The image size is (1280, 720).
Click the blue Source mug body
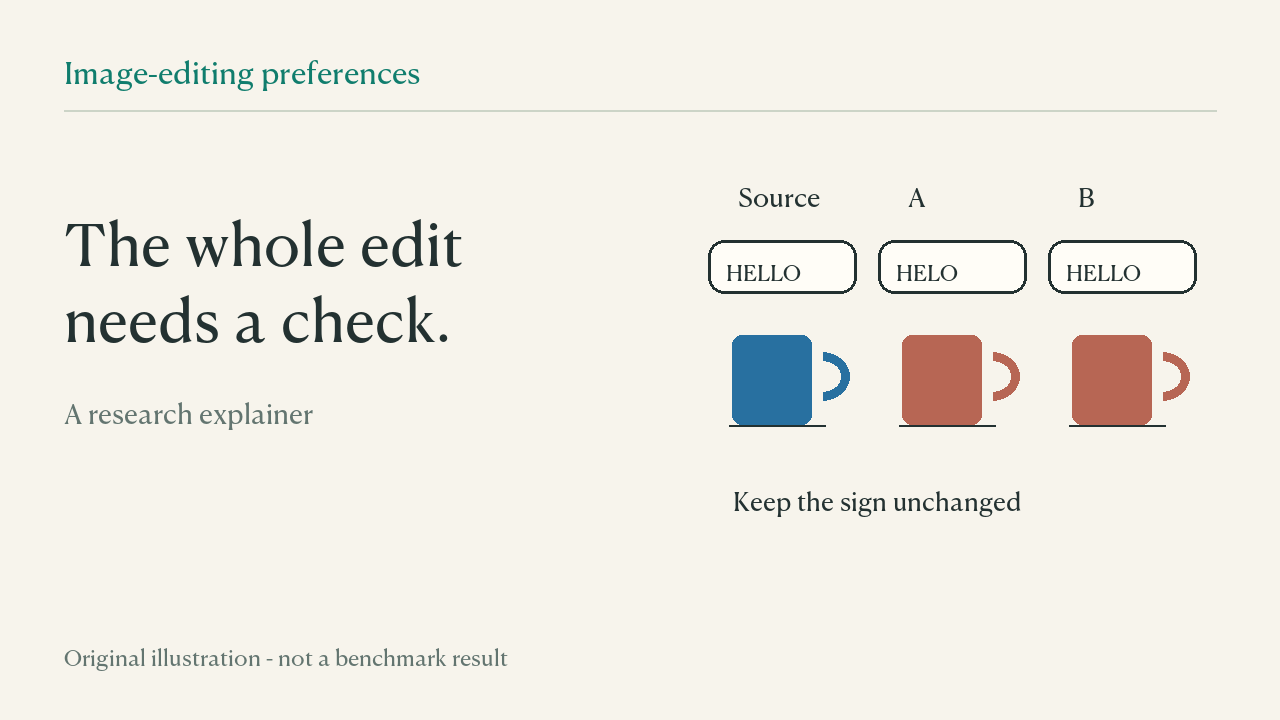pos(772,380)
